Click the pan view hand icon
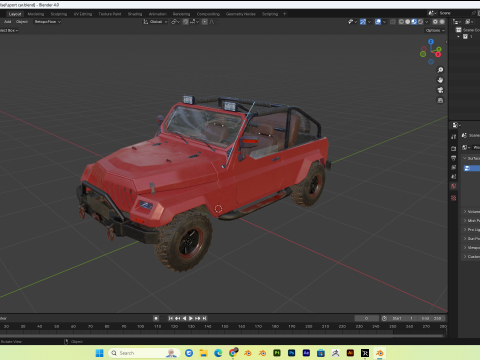480x360 pixels. tap(440, 80)
